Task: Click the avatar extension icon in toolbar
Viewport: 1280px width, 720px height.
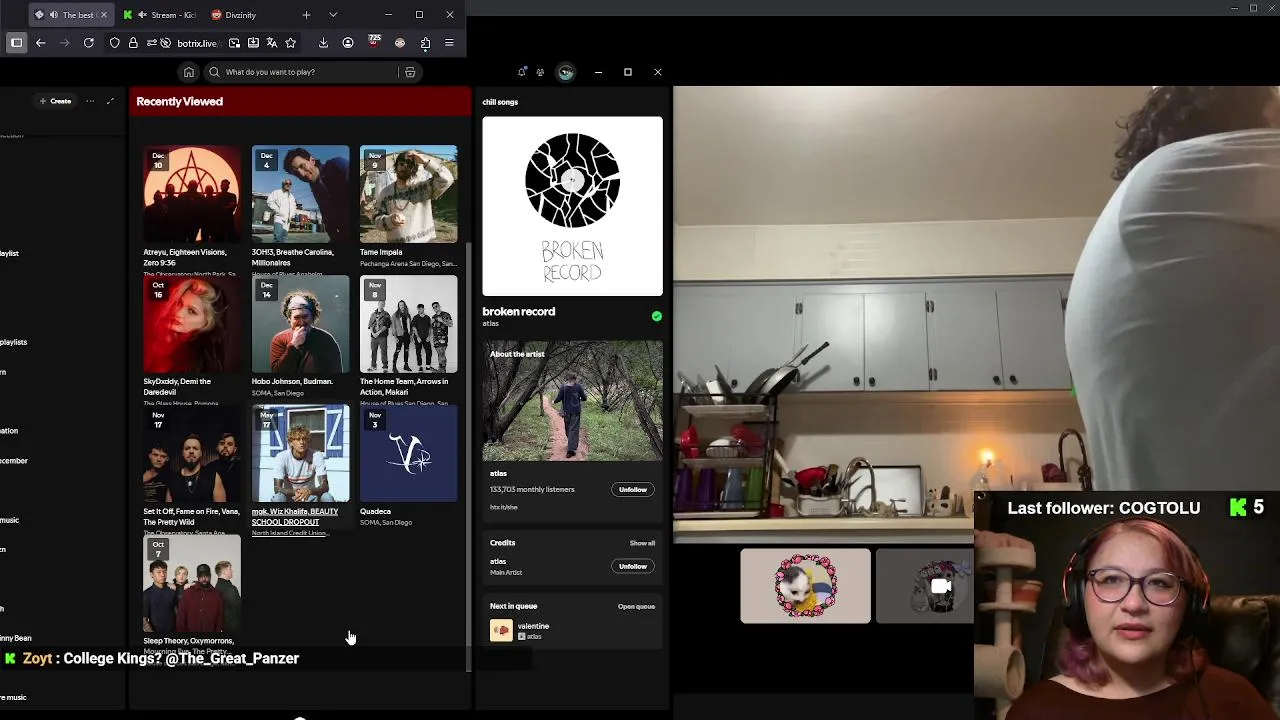Action: click(400, 43)
